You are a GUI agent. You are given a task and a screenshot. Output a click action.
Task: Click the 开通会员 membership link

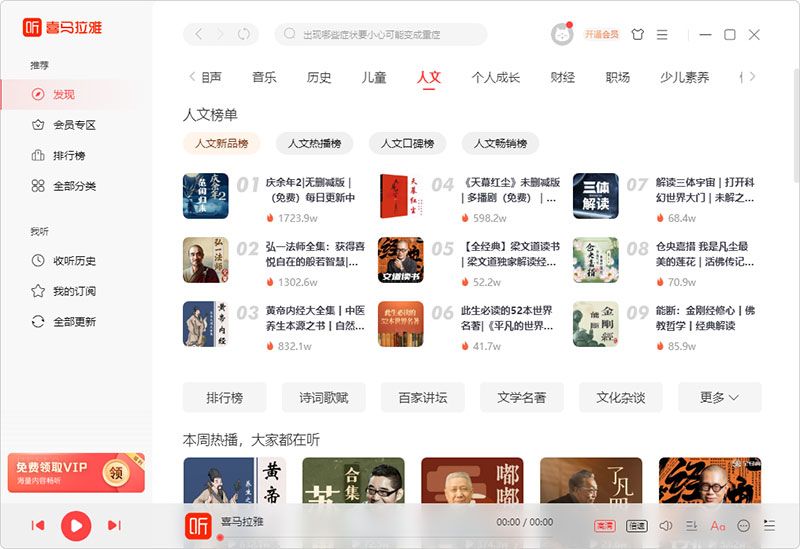(x=601, y=35)
